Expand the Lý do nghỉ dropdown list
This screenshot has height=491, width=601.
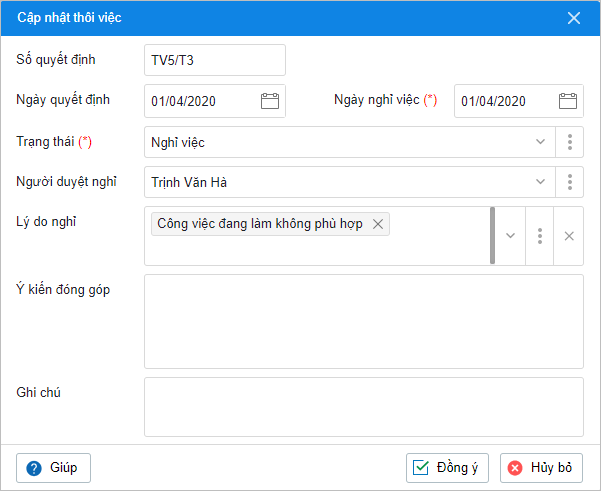[510, 236]
